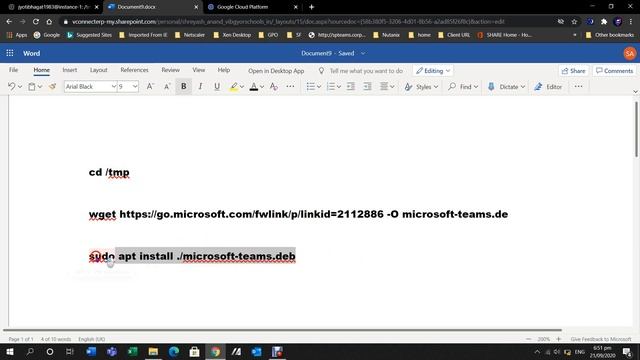This screenshot has height=360, width=640.
Task: Go to browser home page icon
Action: coord(49,22)
